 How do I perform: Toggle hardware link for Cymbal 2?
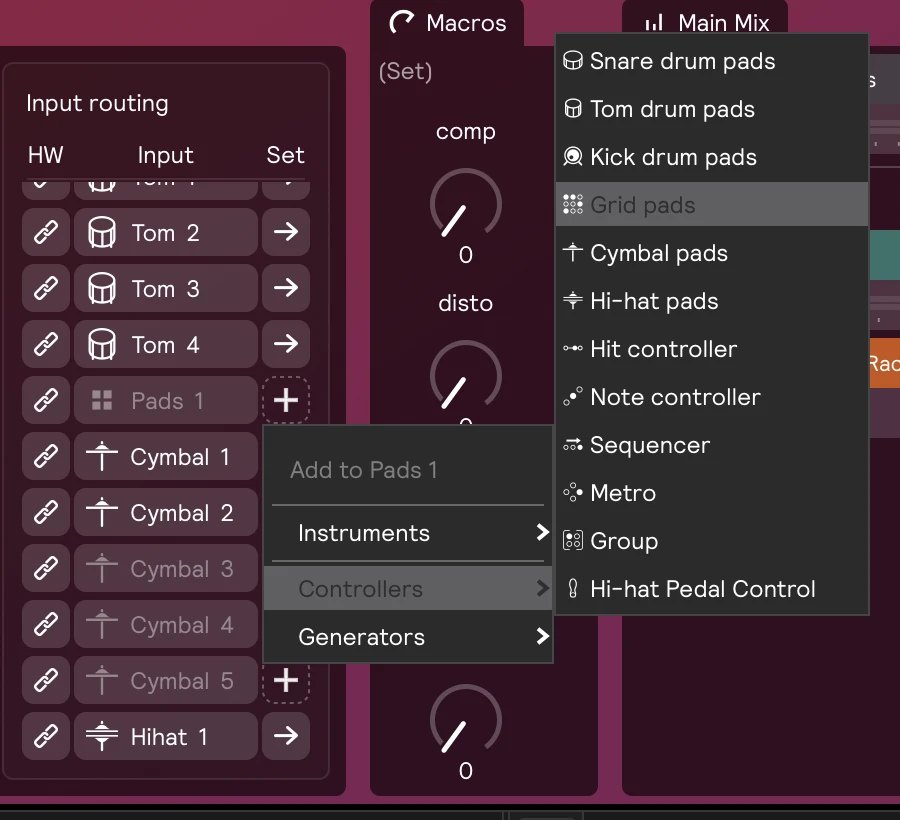click(46, 512)
